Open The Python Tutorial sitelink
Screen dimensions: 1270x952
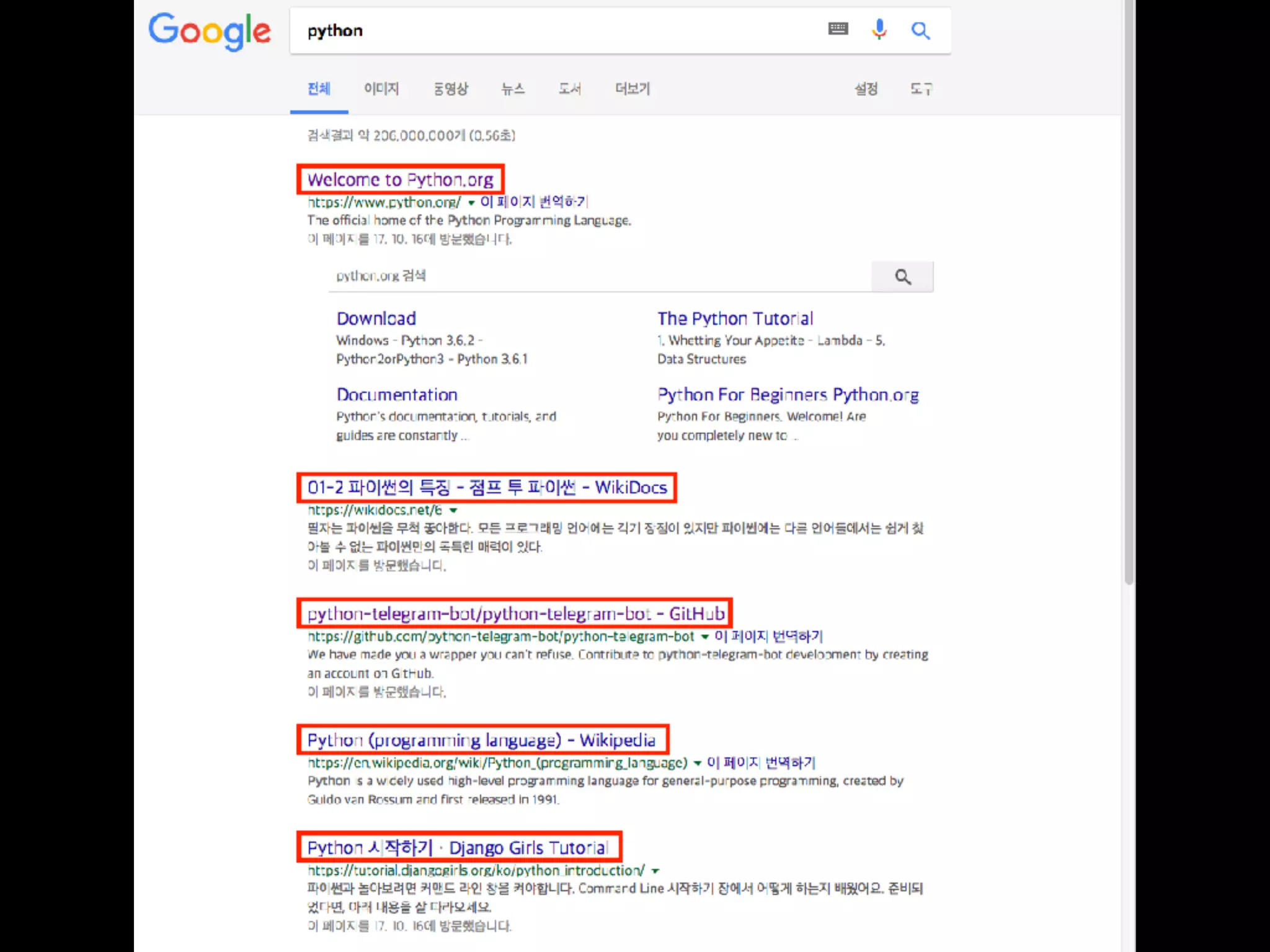click(735, 319)
